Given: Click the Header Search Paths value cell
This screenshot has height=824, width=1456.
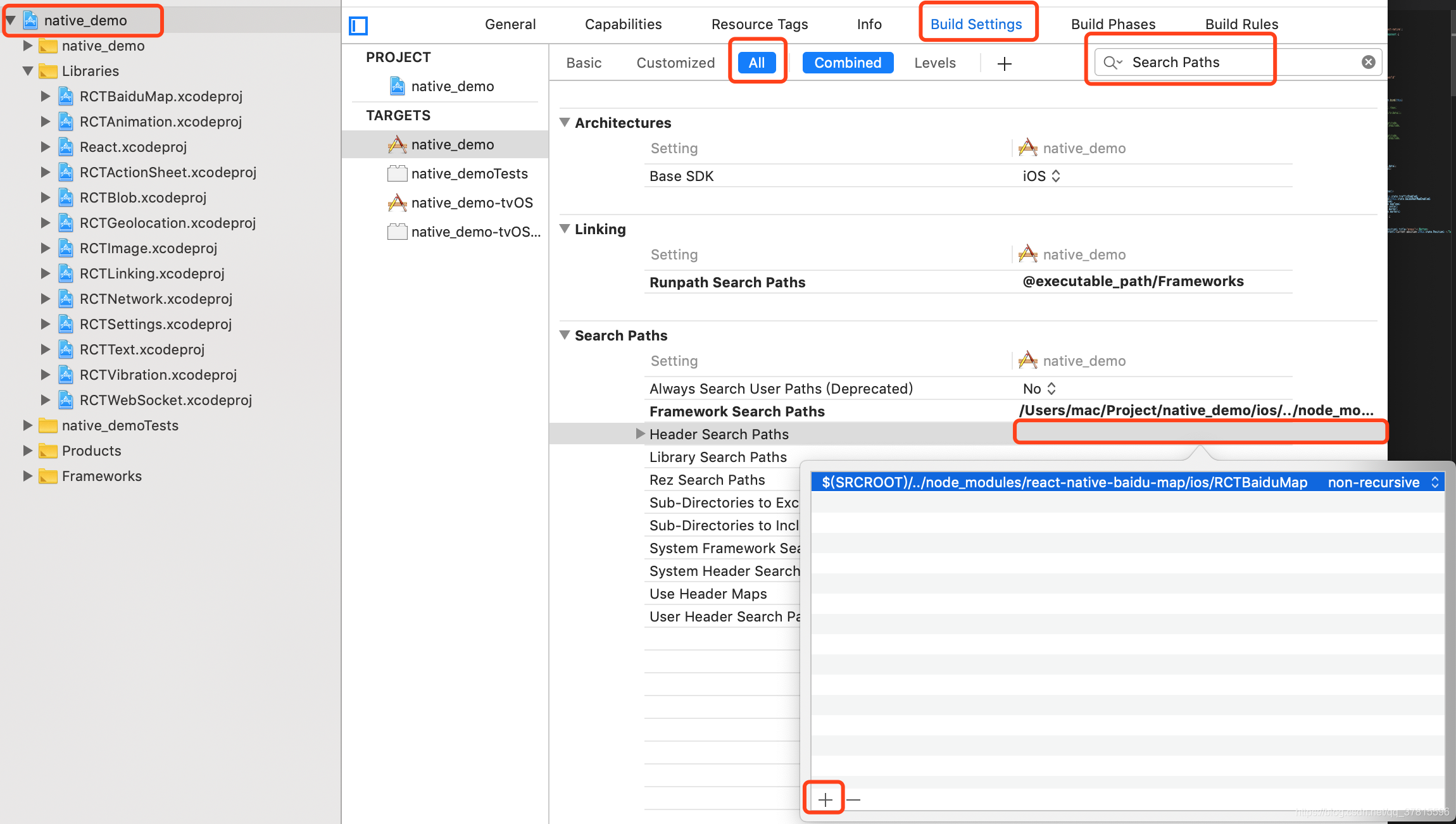Looking at the screenshot, I should pyautogui.click(x=1200, y=433).
